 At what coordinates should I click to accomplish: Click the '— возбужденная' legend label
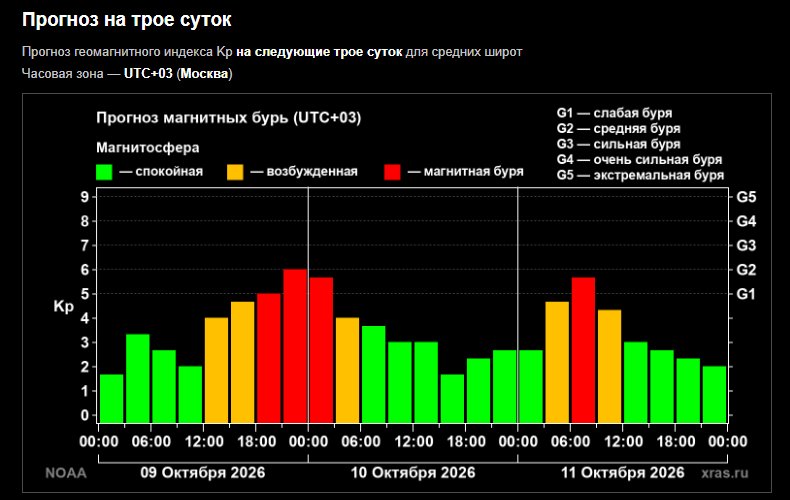tap(304, 172)
